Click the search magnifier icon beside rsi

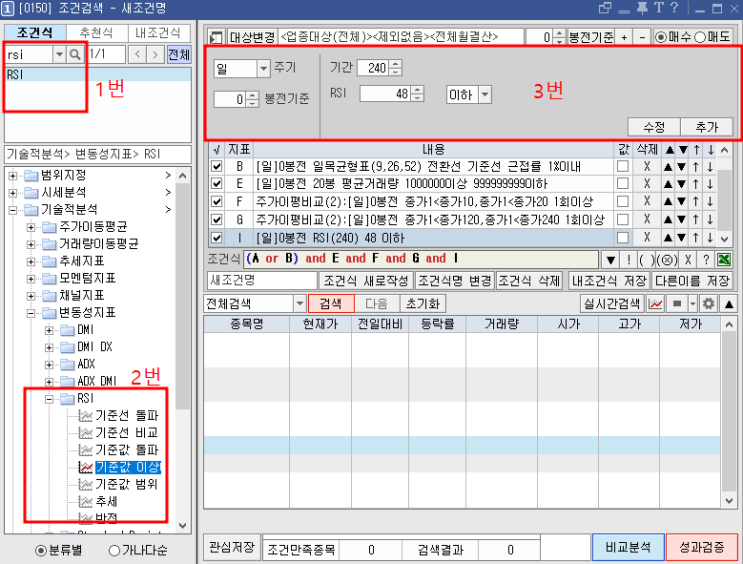coord(75,55)
